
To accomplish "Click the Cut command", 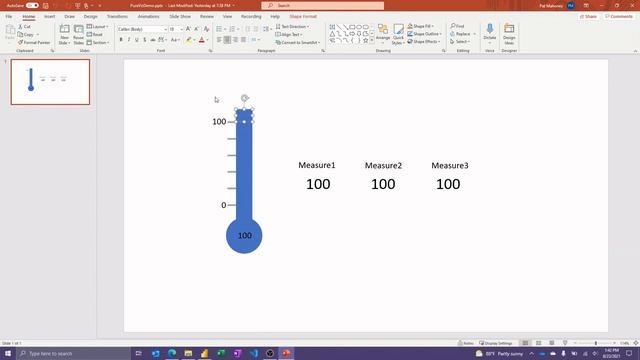I will (x=24, y=27).
